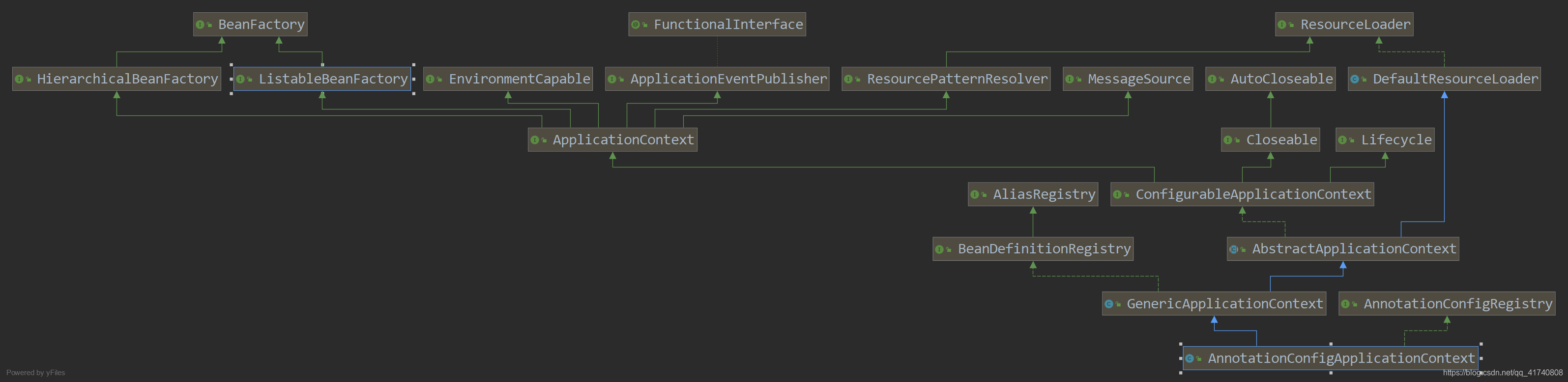Click the AbstractApplicationContext abstract class icon

click(1234, 249)
